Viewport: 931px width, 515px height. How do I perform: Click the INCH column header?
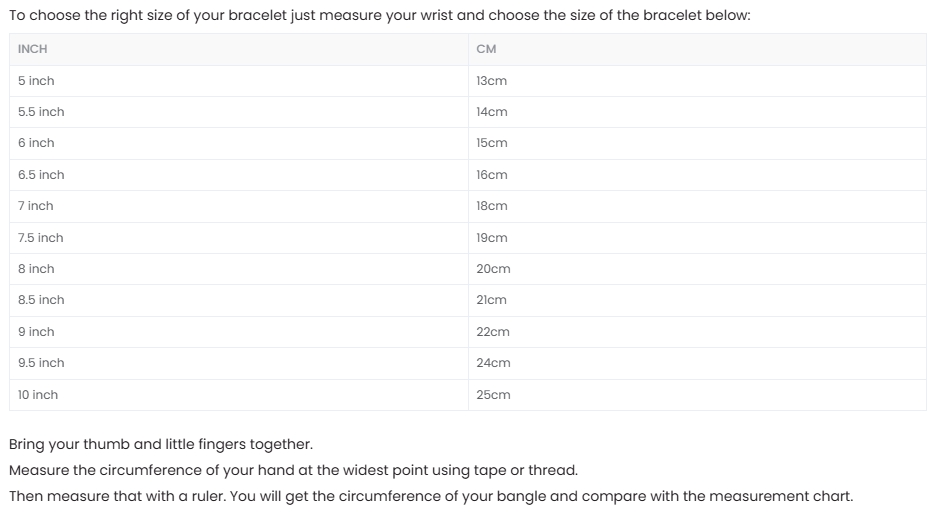(x=239, y=49)
